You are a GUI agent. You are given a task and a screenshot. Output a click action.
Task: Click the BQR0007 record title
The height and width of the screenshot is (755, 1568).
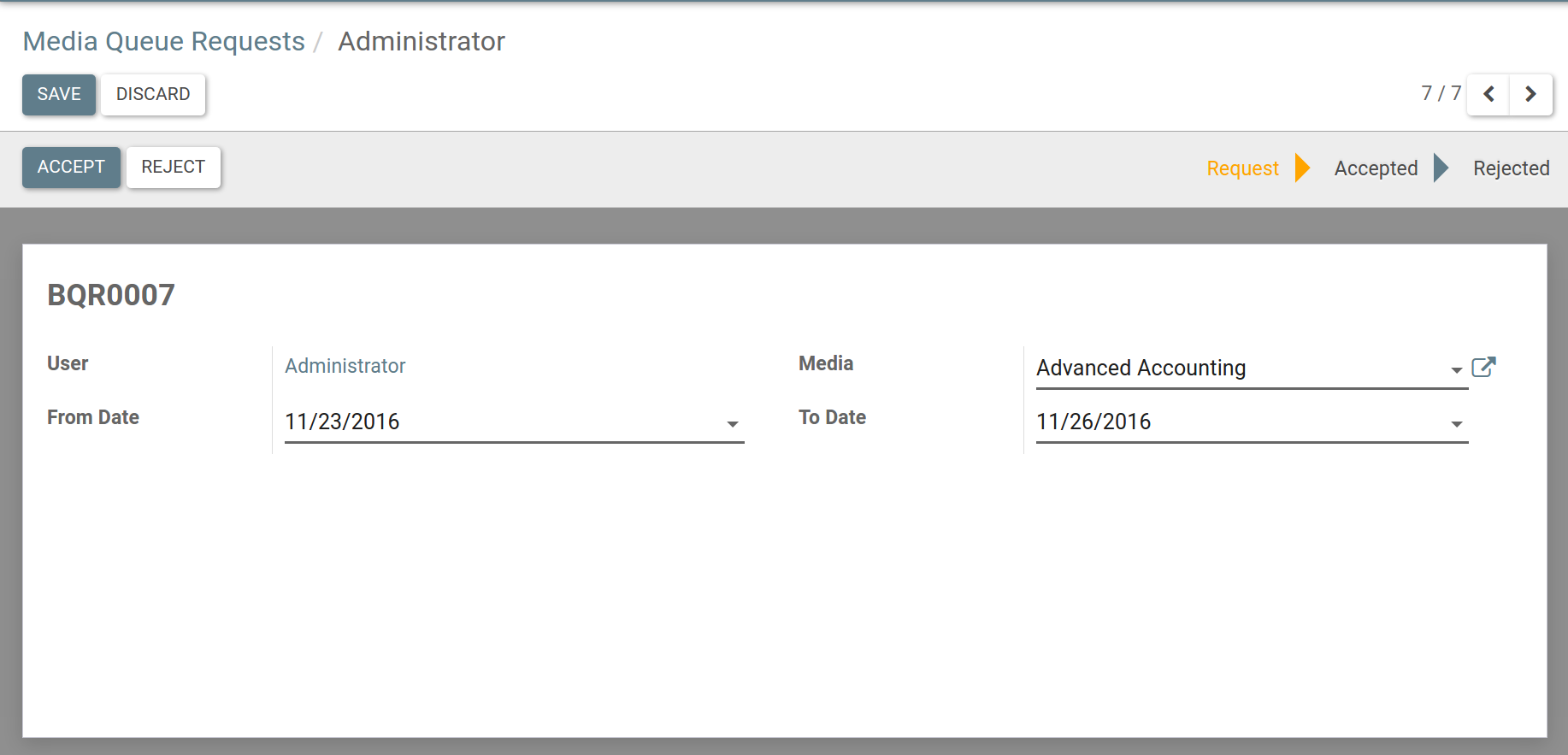pyautogui.click(x=111, y=295)
